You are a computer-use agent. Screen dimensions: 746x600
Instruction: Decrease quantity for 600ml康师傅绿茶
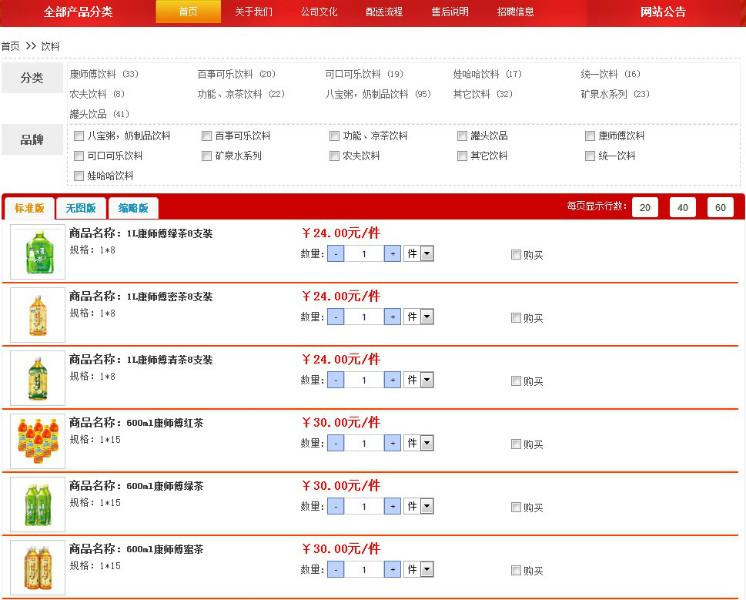tap(336, 507)
